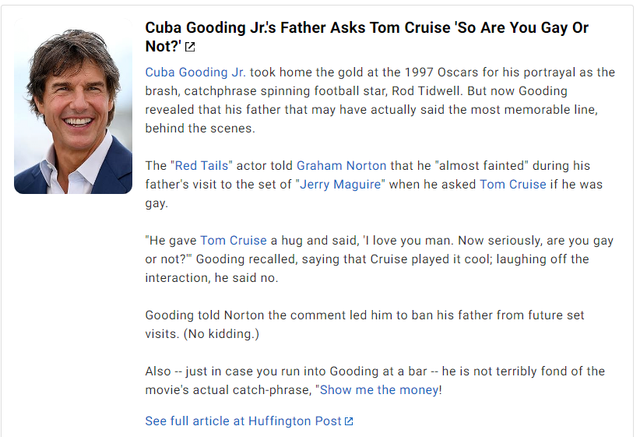Click "Tom Cruise" link in "He gave" quote
640x437 pixels.
coord(233,240)
